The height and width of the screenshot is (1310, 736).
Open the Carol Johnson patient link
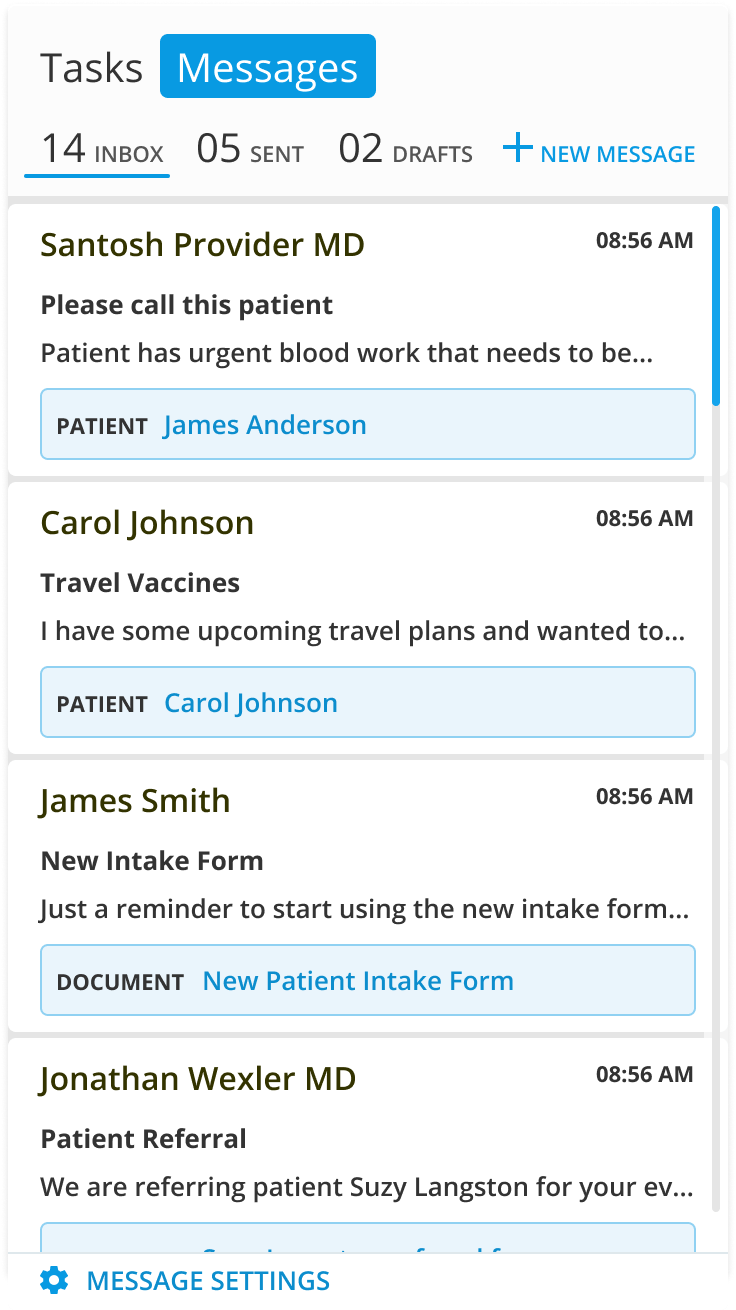tap(251, 703)
